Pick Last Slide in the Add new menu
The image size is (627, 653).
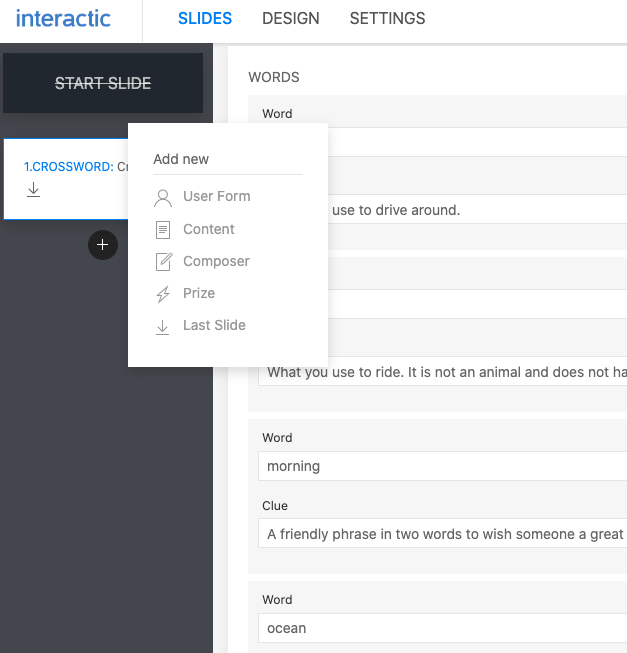214,326
